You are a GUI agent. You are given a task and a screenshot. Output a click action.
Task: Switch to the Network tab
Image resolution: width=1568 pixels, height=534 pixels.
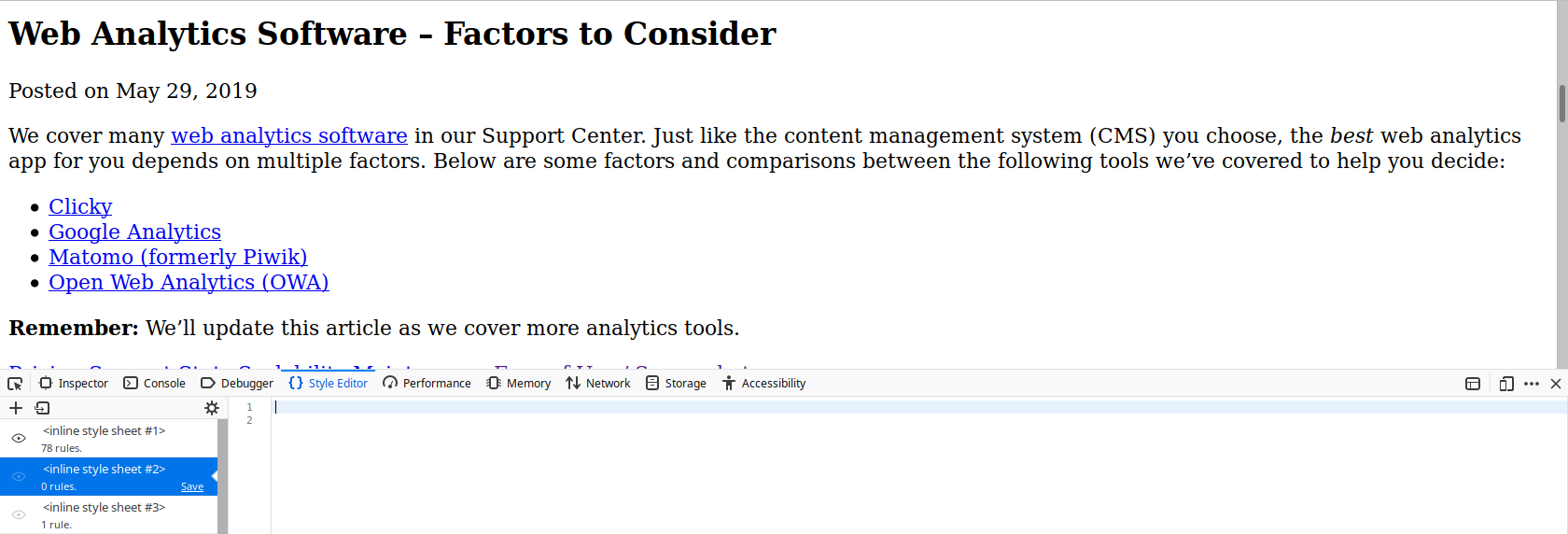click(x=598, y=384)
